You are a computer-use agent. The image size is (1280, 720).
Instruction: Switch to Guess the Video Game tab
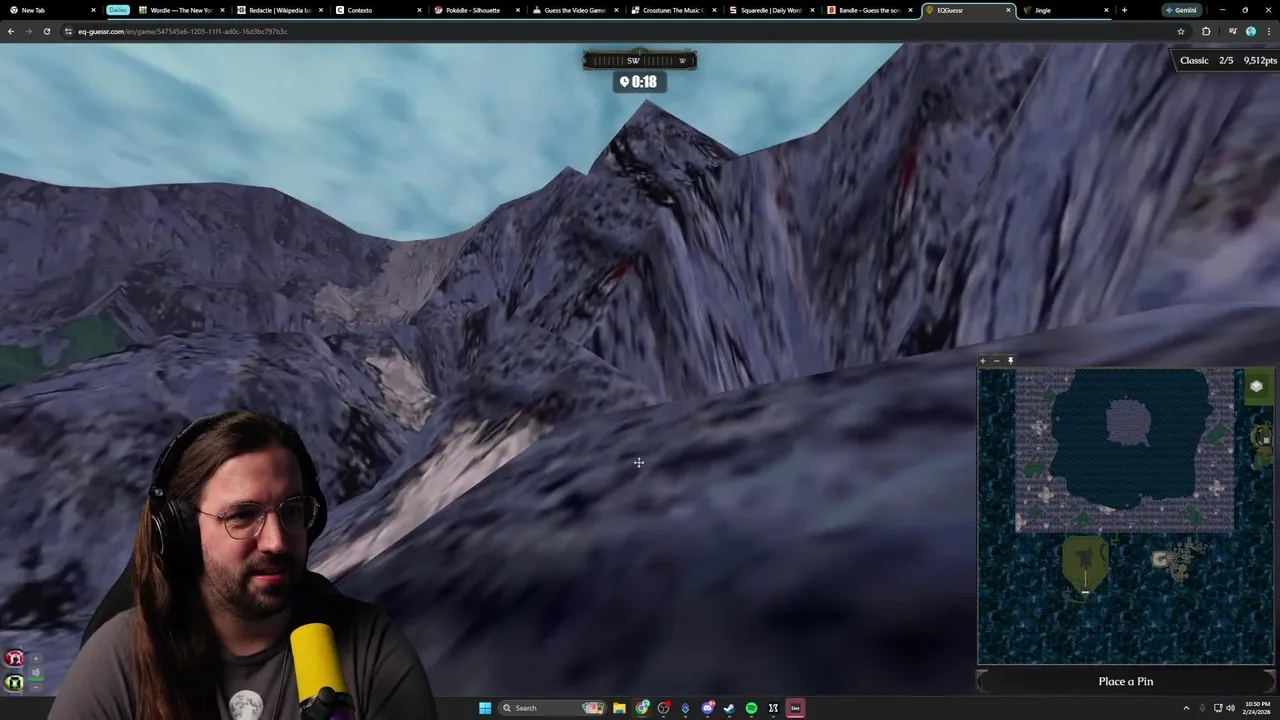coord(577,10)
